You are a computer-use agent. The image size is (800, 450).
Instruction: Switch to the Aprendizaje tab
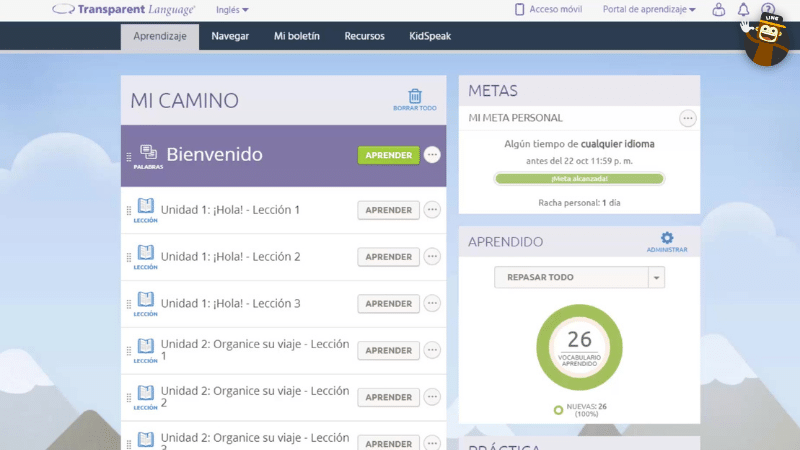[160, 36]
